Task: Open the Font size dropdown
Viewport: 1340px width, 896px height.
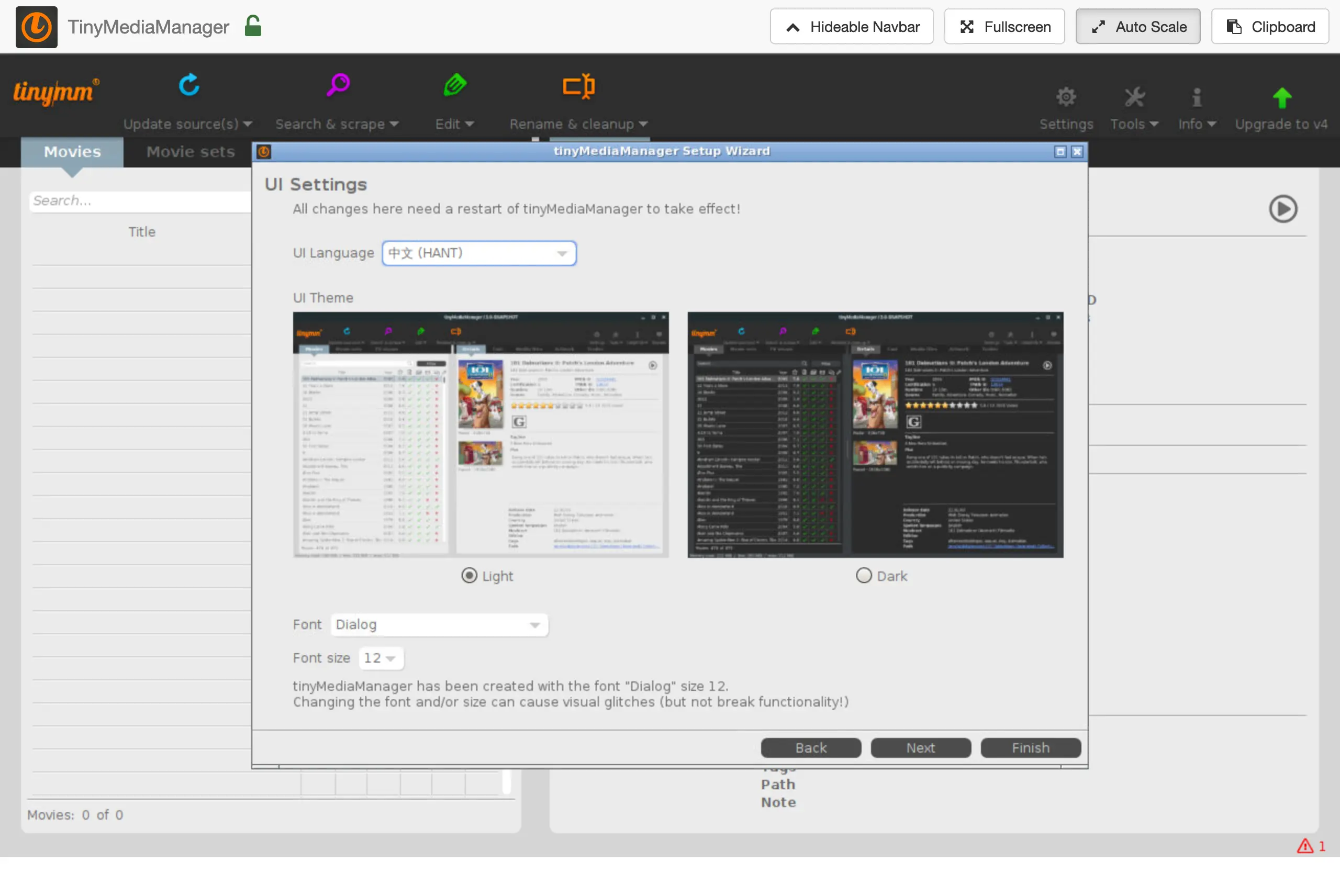Action: 381,658
